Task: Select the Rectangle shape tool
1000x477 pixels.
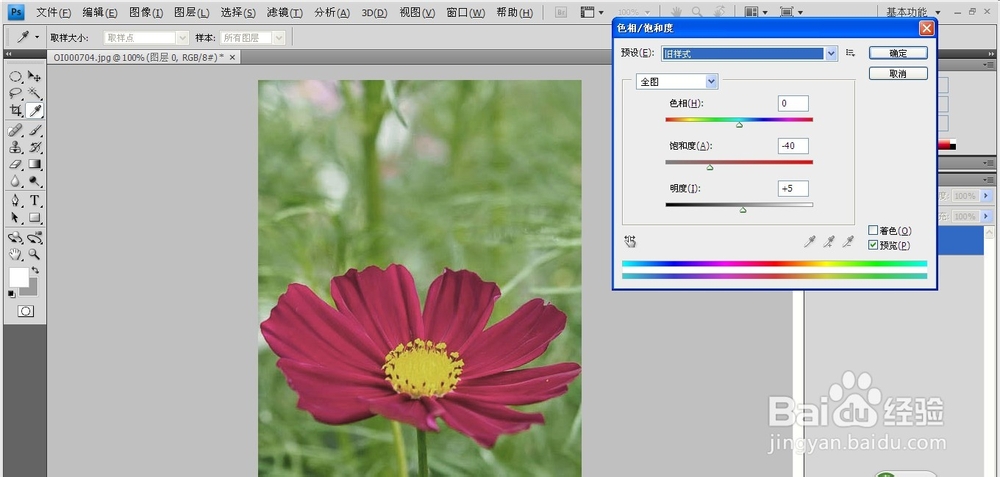Action: click(x=34, y=217)
